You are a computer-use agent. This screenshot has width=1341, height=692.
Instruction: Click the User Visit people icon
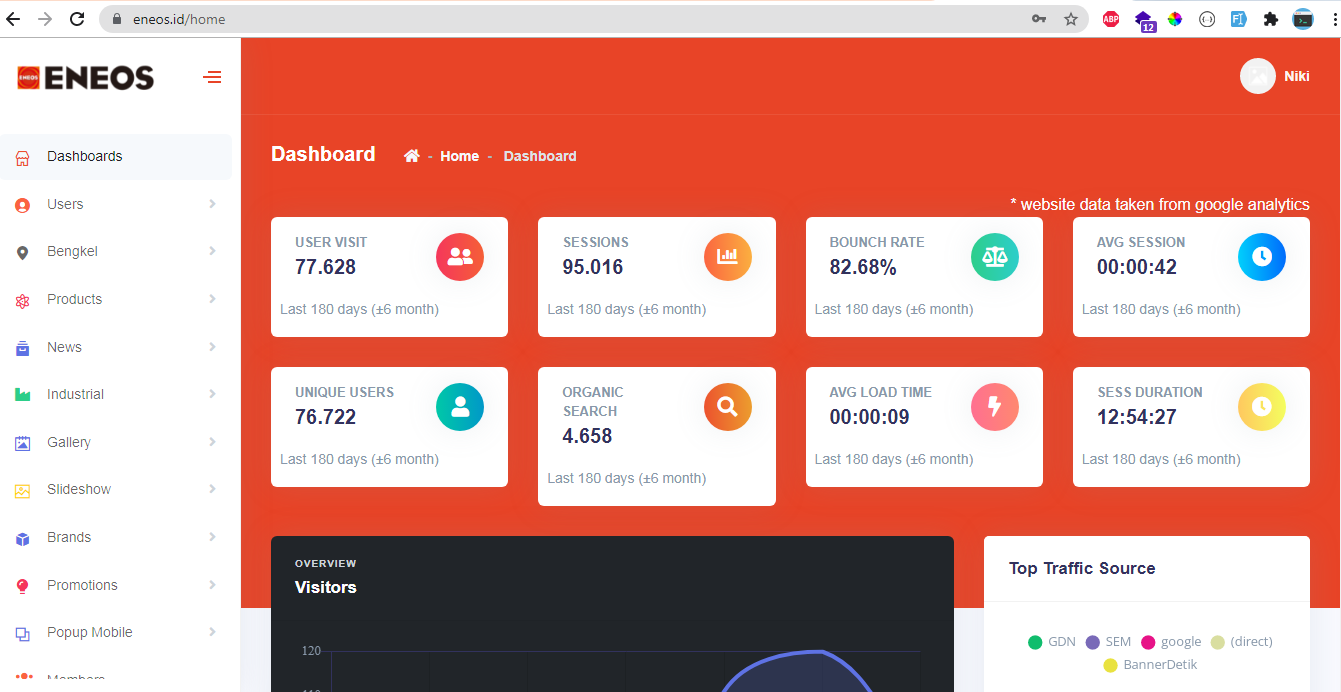point(460,257)
